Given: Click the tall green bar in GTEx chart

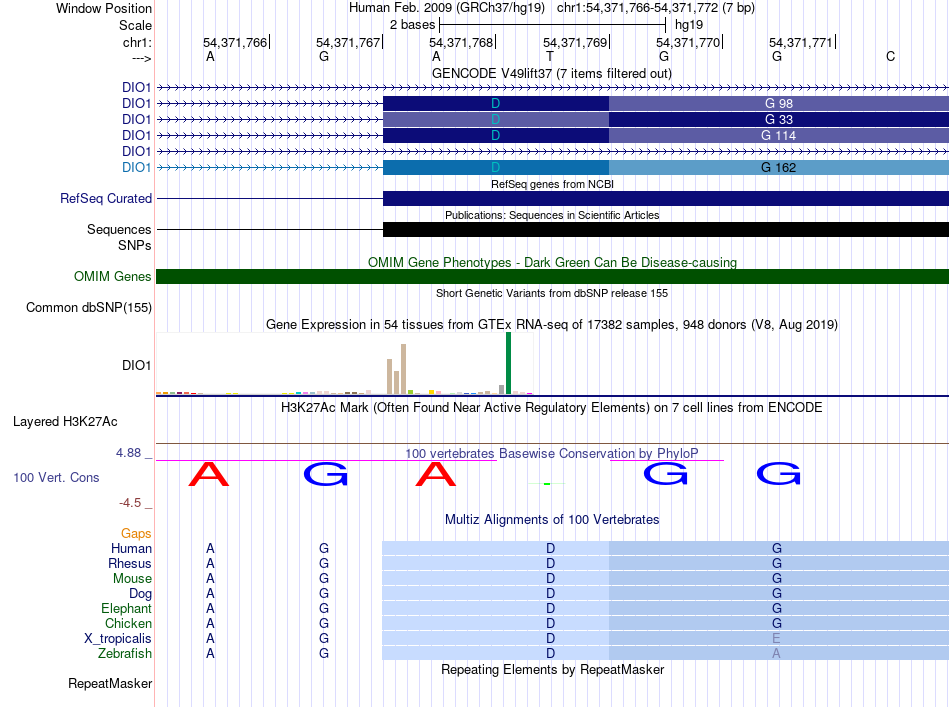Looking at the screenshot, I should tap(508, 363).
